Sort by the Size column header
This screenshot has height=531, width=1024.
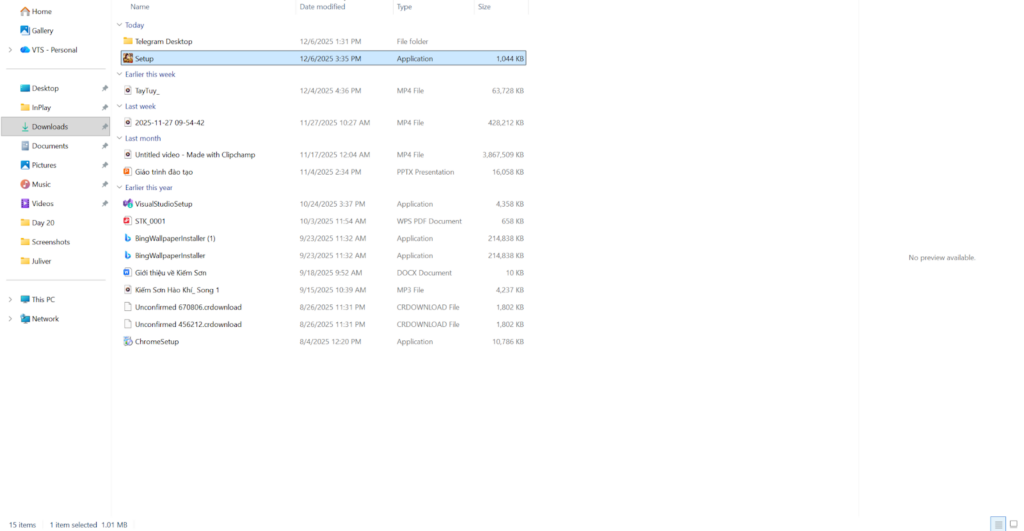(x=484, y=7)
